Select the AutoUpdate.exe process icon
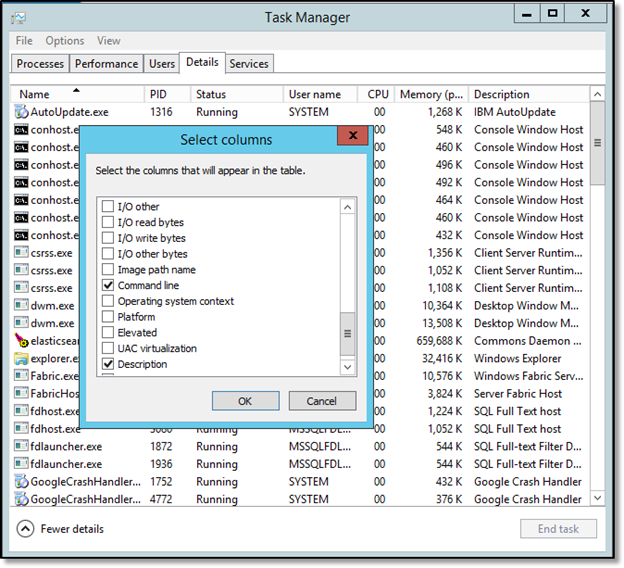The width and height of the screenshot is (624, 568). tap(21, 112)
